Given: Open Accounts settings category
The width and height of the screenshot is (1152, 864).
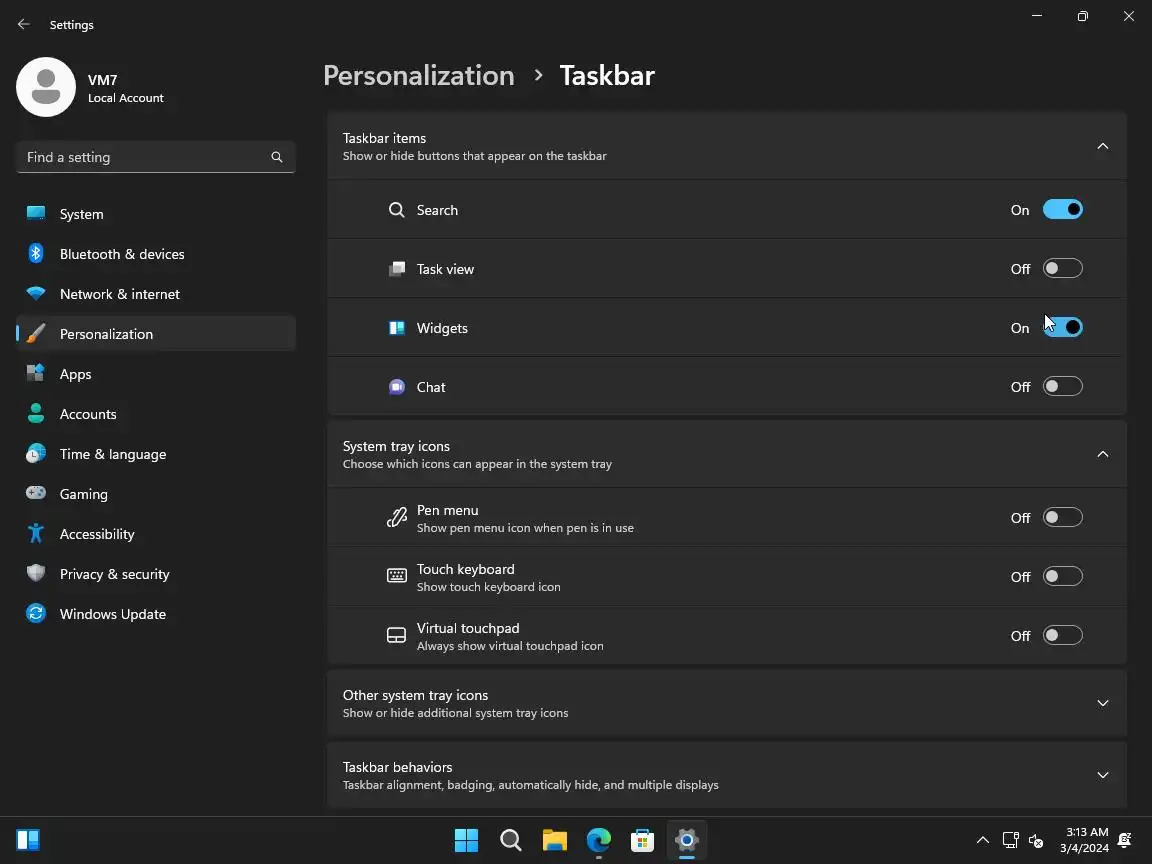Looking at the screenshot, I should point(156,414).
